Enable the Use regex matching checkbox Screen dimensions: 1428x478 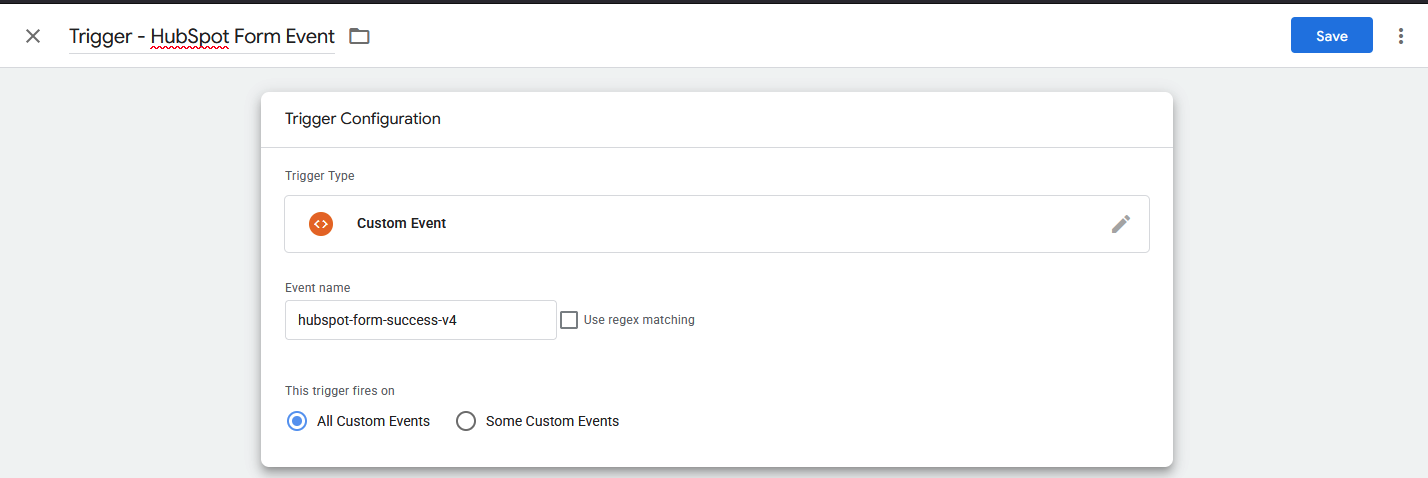click(569, 320)
